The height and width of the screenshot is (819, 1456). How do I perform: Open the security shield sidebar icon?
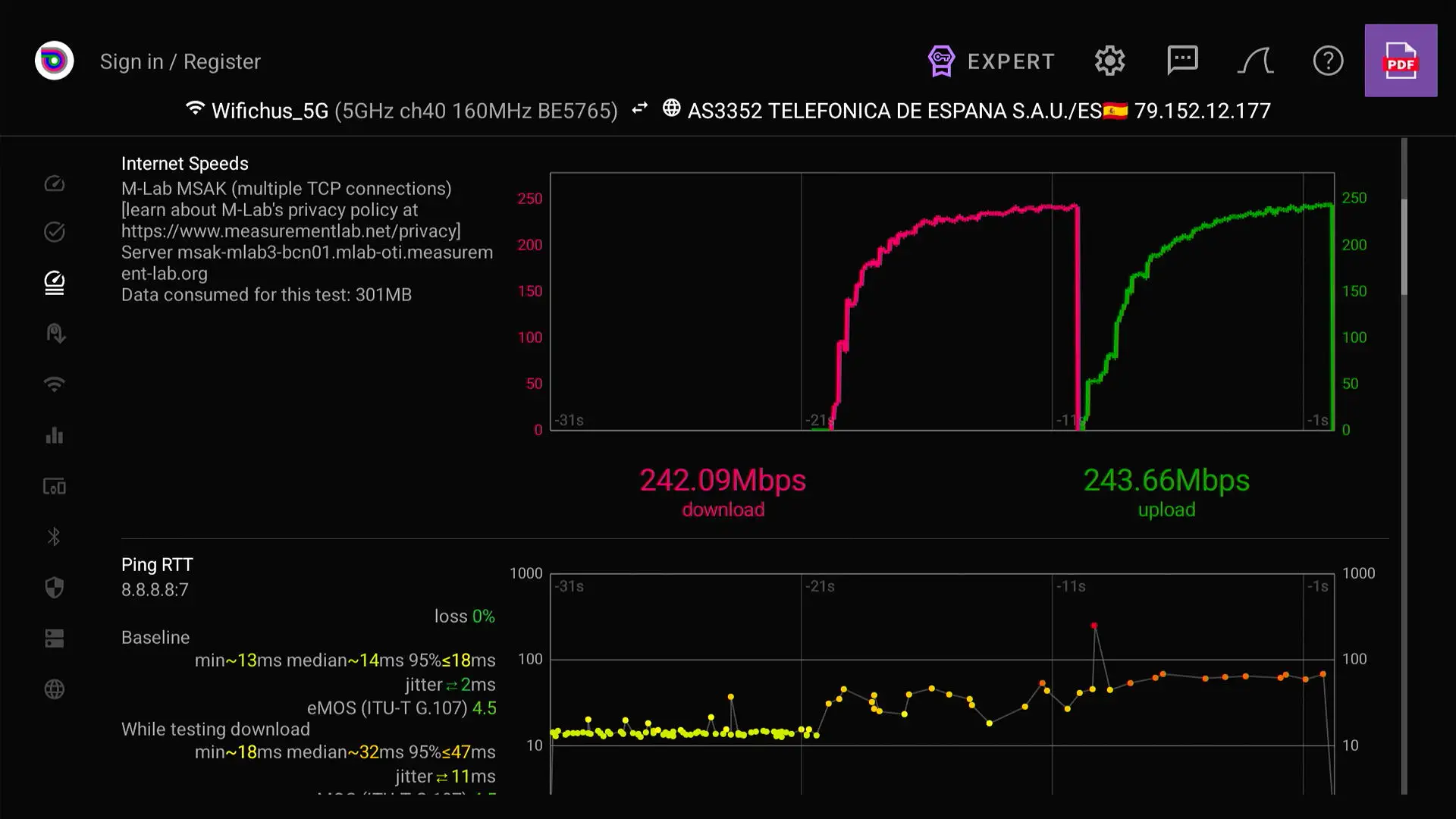pos(55,588)
